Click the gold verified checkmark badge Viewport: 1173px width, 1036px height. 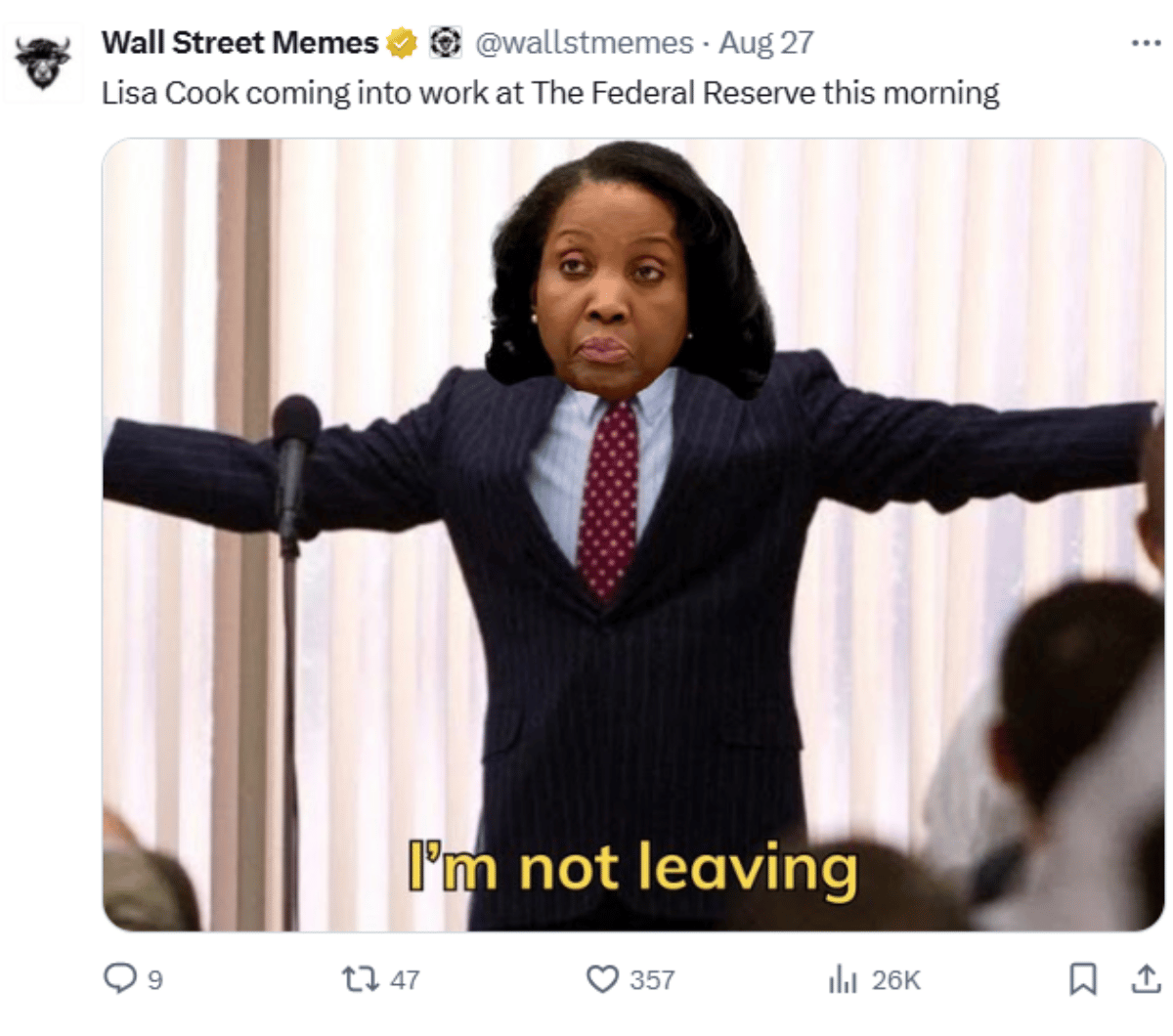[402, 43]
